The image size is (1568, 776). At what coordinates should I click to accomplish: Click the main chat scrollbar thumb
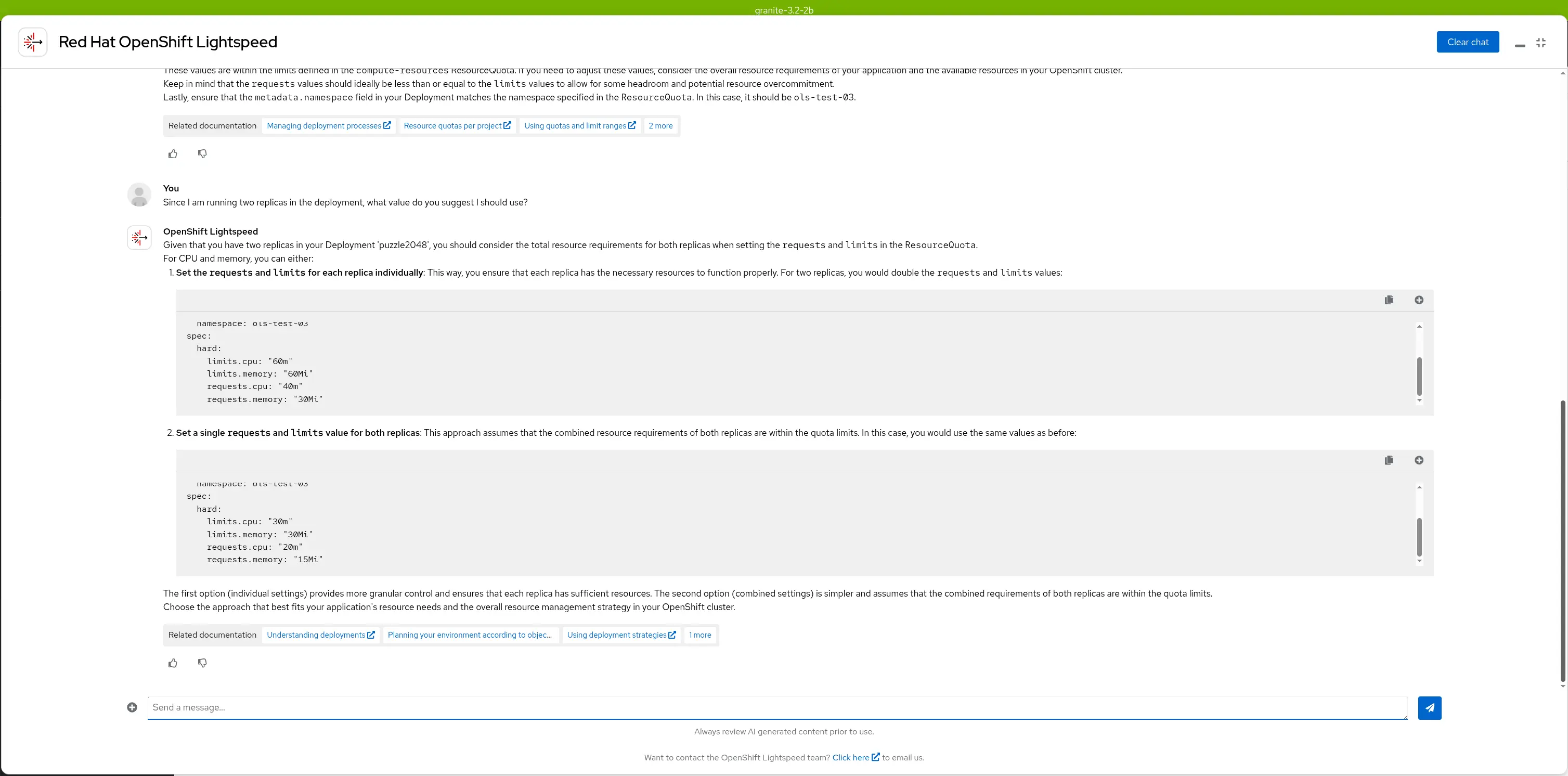(x=1562, y=541)
